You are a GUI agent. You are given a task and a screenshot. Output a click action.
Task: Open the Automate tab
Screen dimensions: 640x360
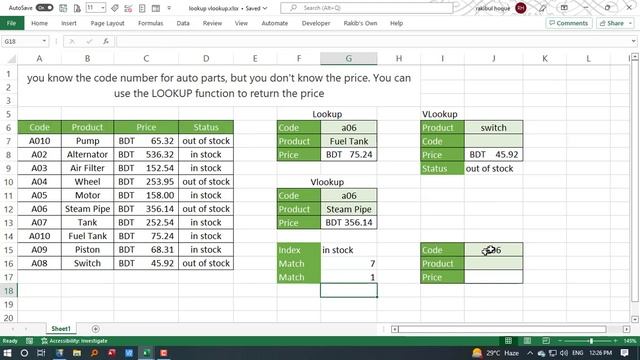point(275,23)
